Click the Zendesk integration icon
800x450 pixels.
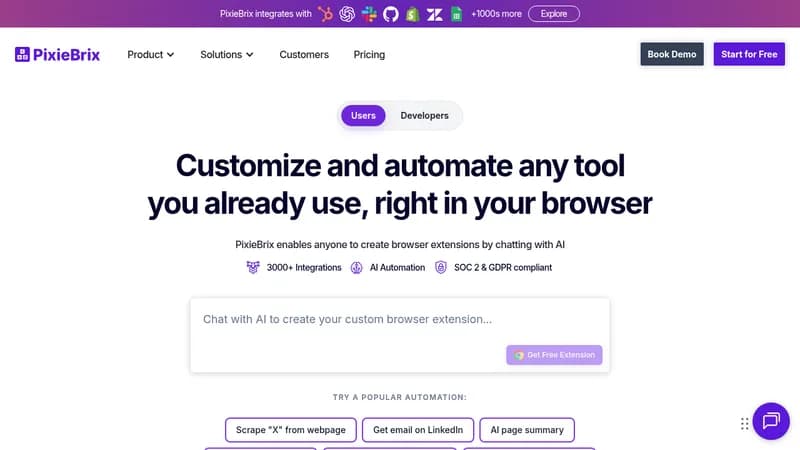point(435,14)
